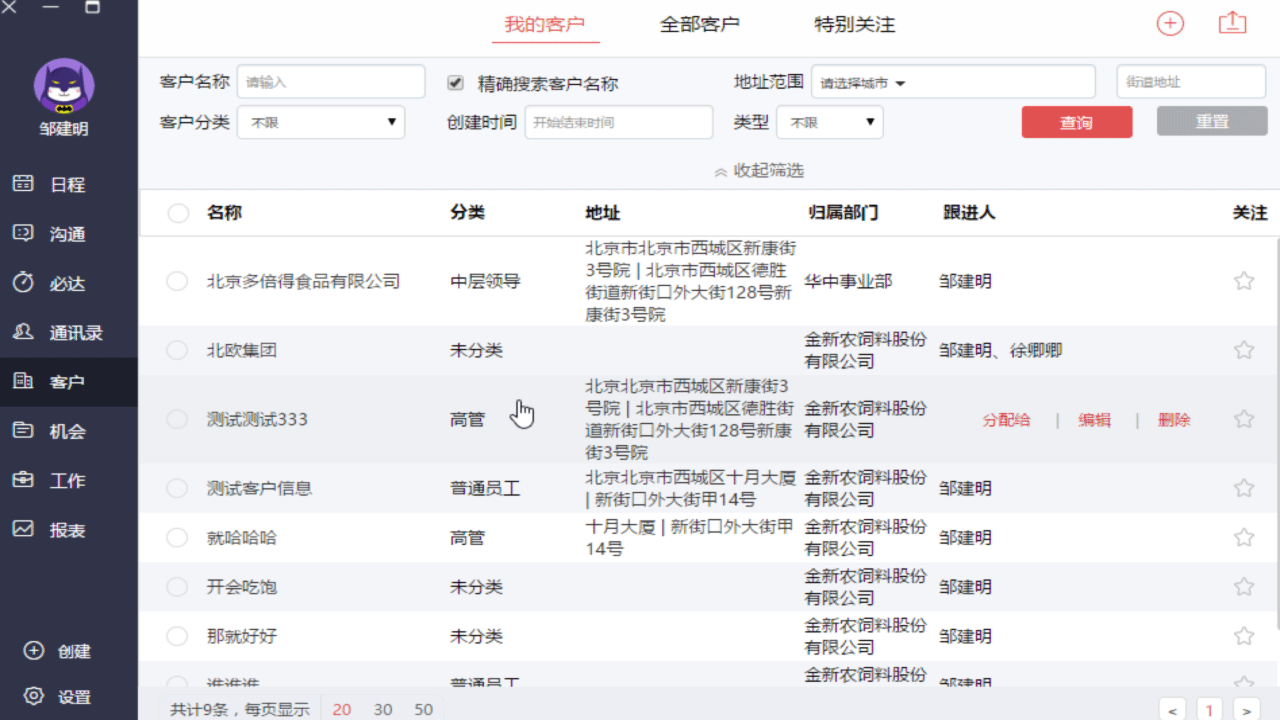
Task: Select the 北欧集团 row radio button
Action: coord(177,350)
